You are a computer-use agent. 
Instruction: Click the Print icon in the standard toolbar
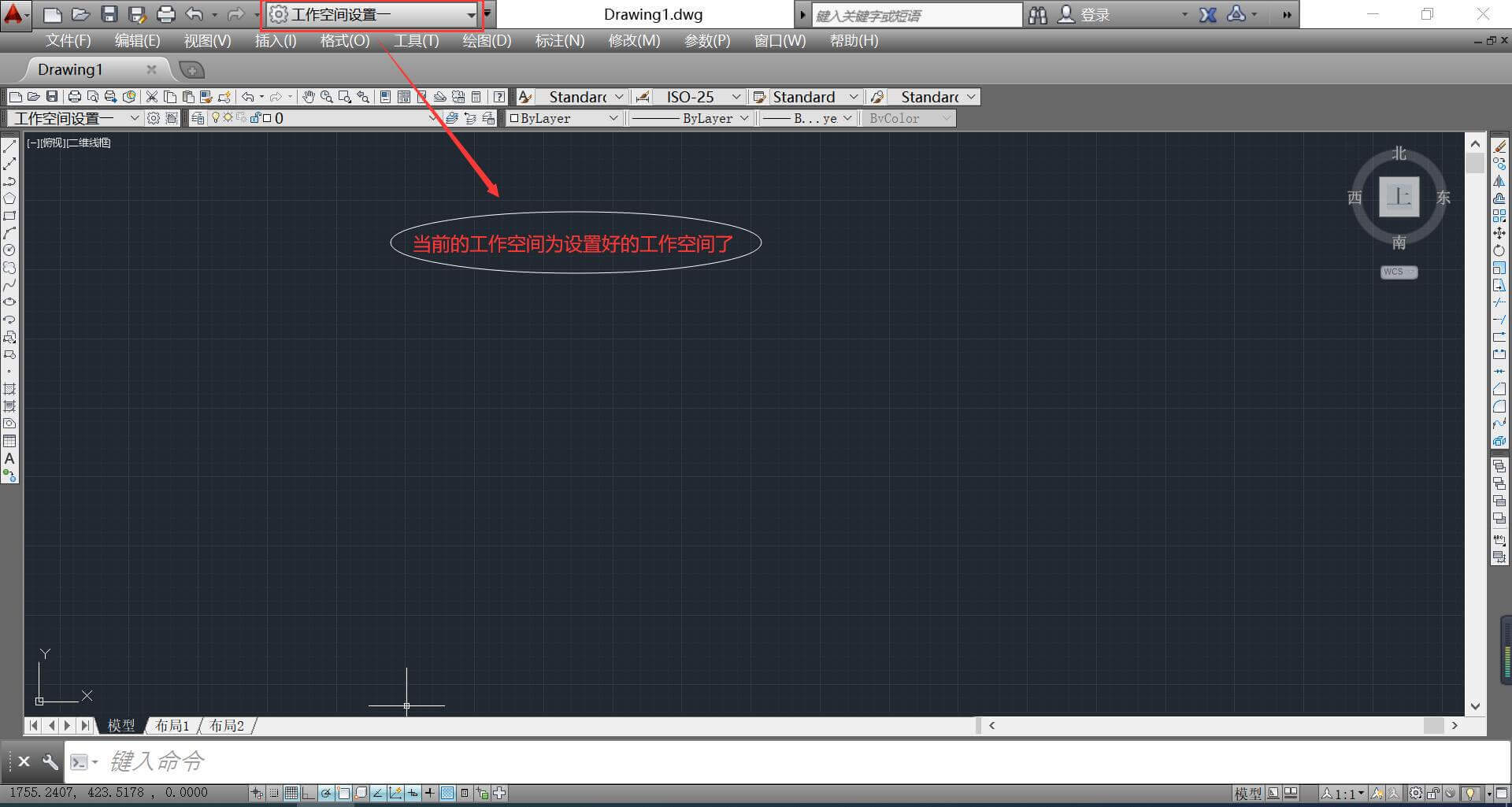coord(74,97)
